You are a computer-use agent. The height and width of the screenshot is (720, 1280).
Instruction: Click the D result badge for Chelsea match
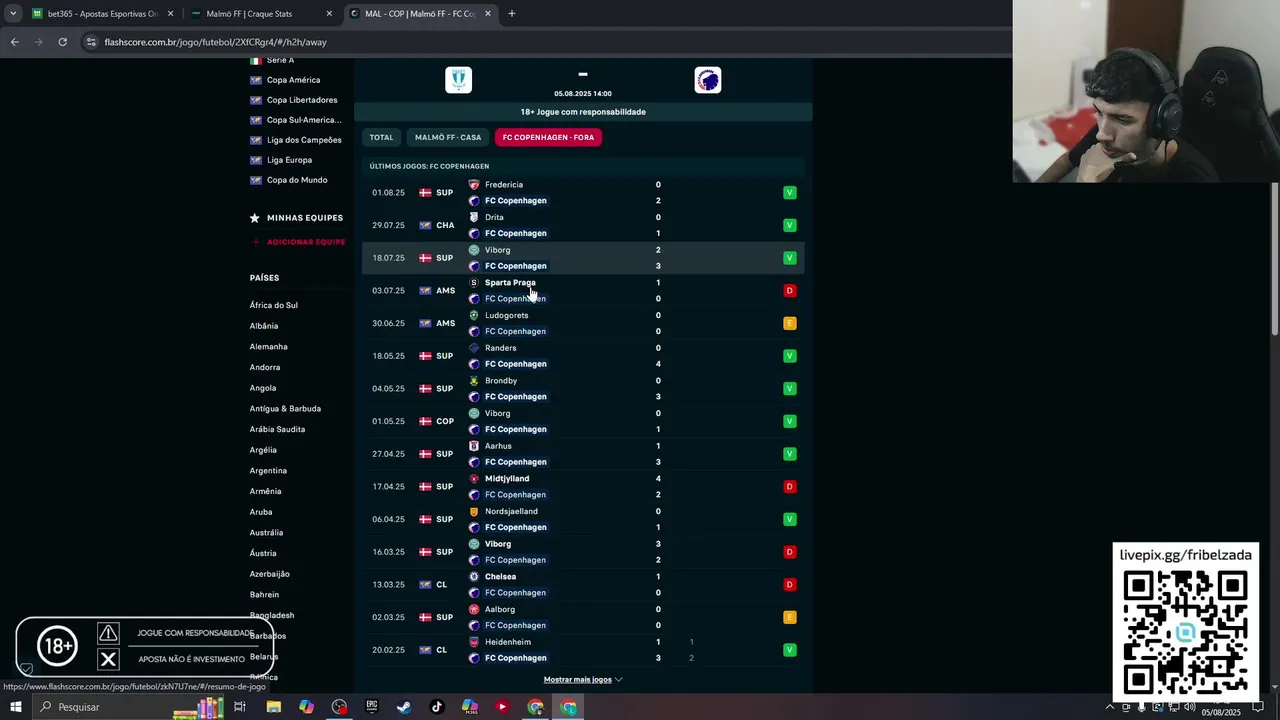(789, 585)
